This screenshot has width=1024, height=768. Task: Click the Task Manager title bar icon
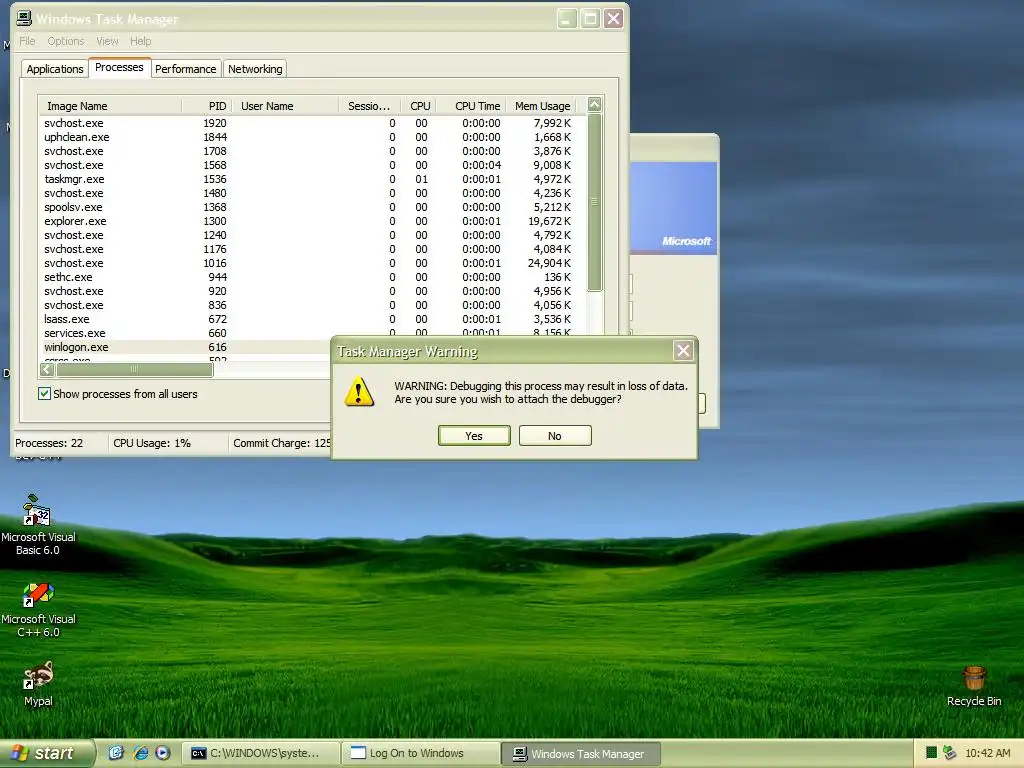[24, 18]
